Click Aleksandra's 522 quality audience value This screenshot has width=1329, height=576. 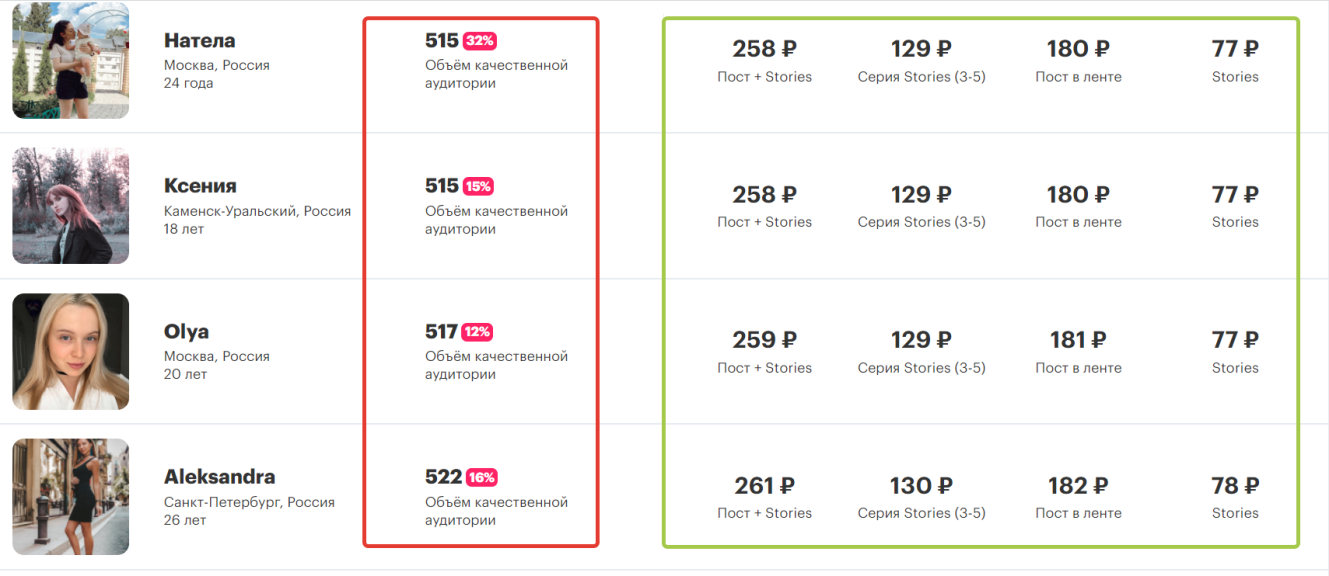coord(443,477)
